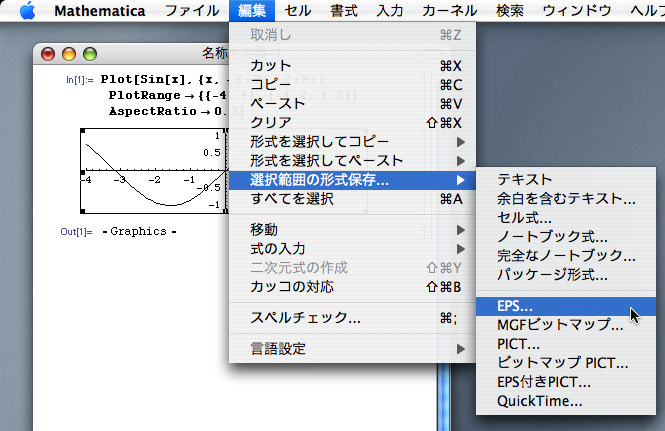The height and width of the screenshot is (431, 665).
Task: Select EPS... in the save-as submenu
Action: tap(515, 306)
